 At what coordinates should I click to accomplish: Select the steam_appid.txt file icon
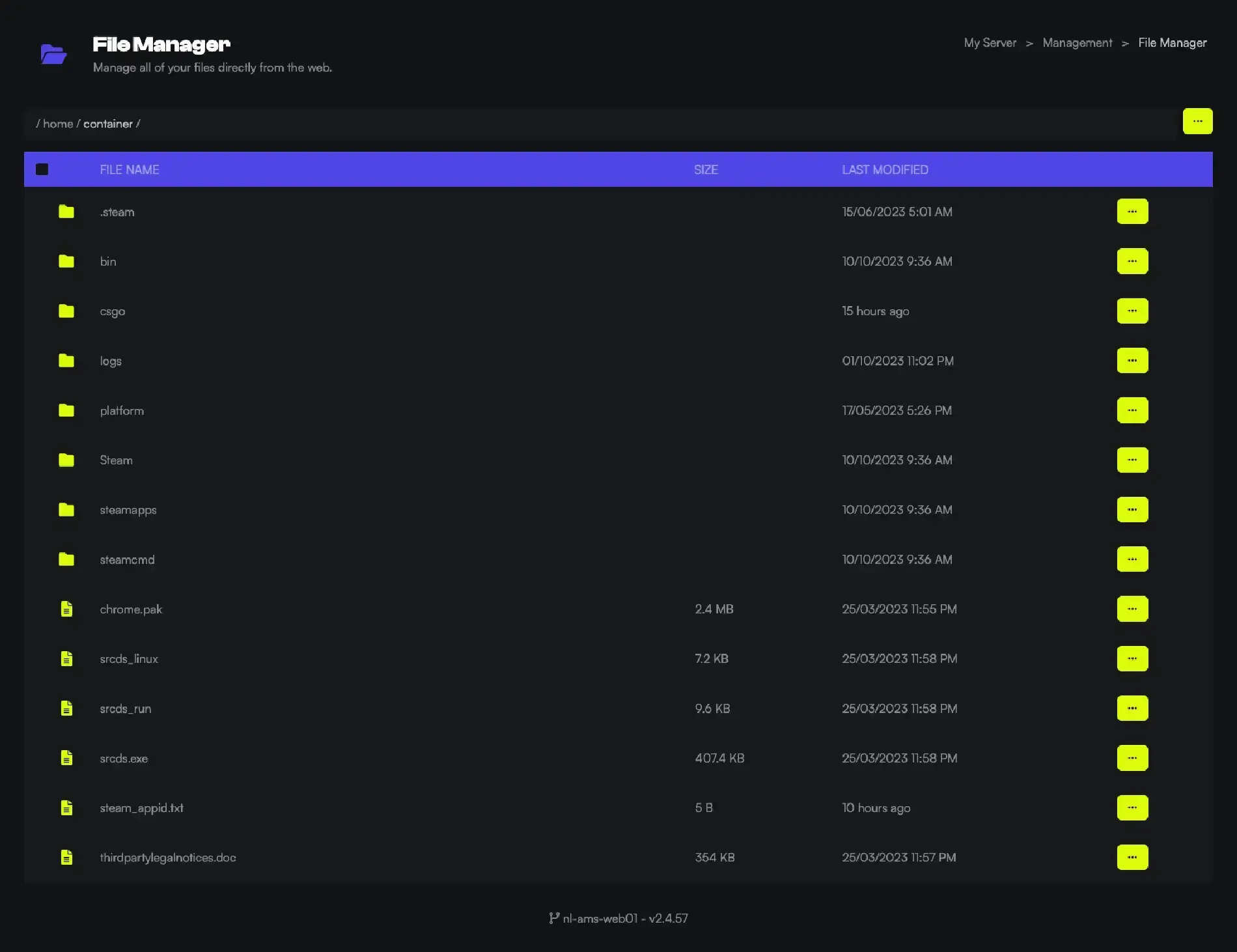click(x=66, y=807)
